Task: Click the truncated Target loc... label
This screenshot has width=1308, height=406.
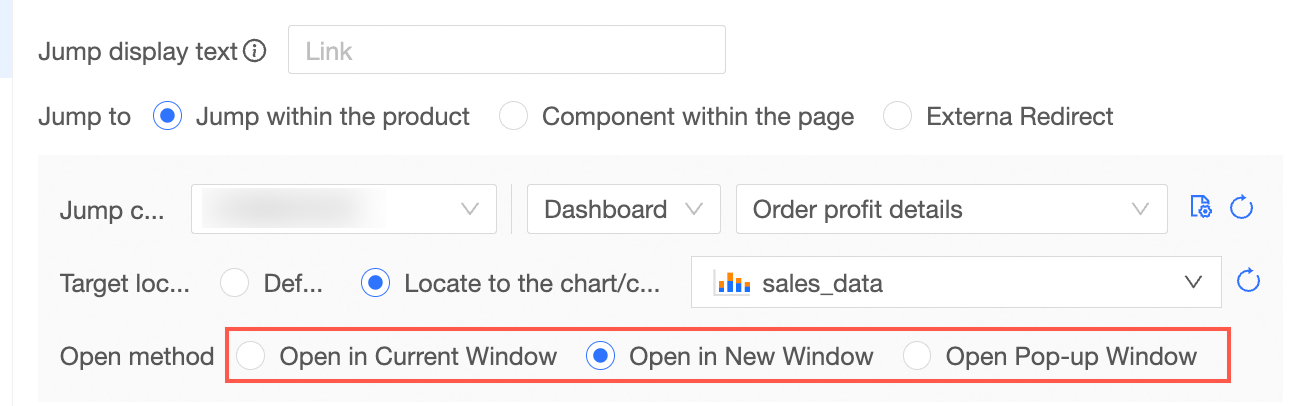Action: tap(125, 283)
